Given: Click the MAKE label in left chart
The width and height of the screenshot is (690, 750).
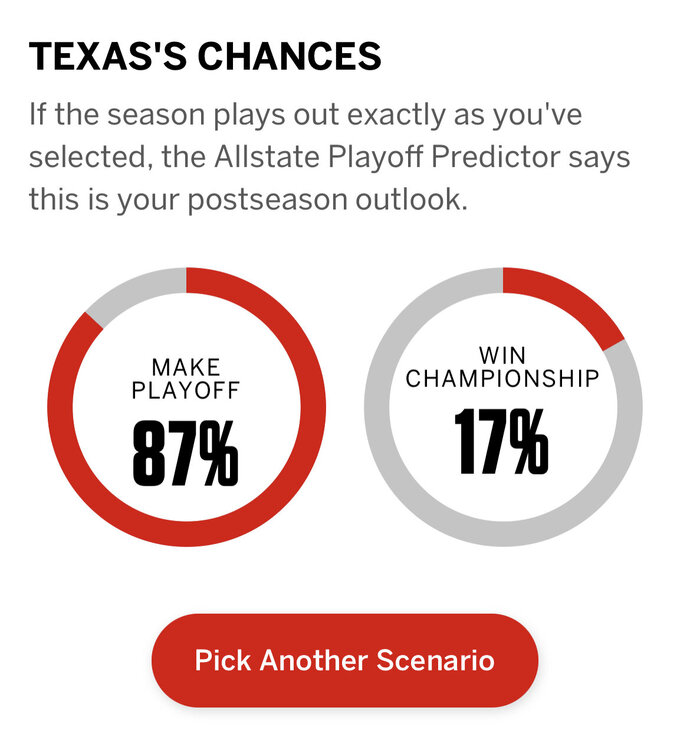Looking at the screenshot, I should [x=186, y=367].
